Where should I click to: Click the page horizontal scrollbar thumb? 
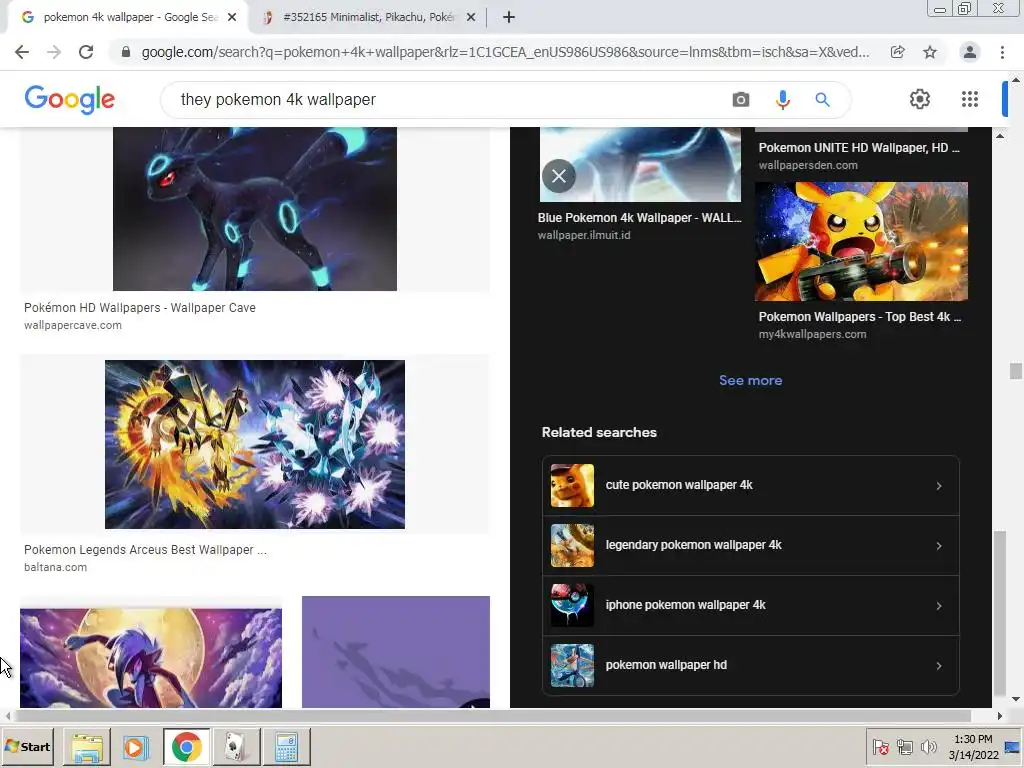point(494,716)
